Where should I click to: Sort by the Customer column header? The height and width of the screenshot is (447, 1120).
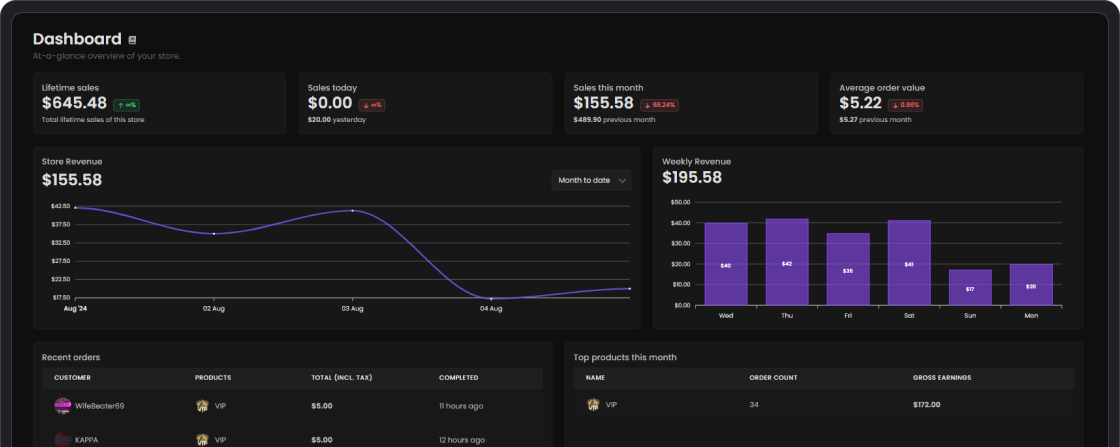click(x=72, y=378)
